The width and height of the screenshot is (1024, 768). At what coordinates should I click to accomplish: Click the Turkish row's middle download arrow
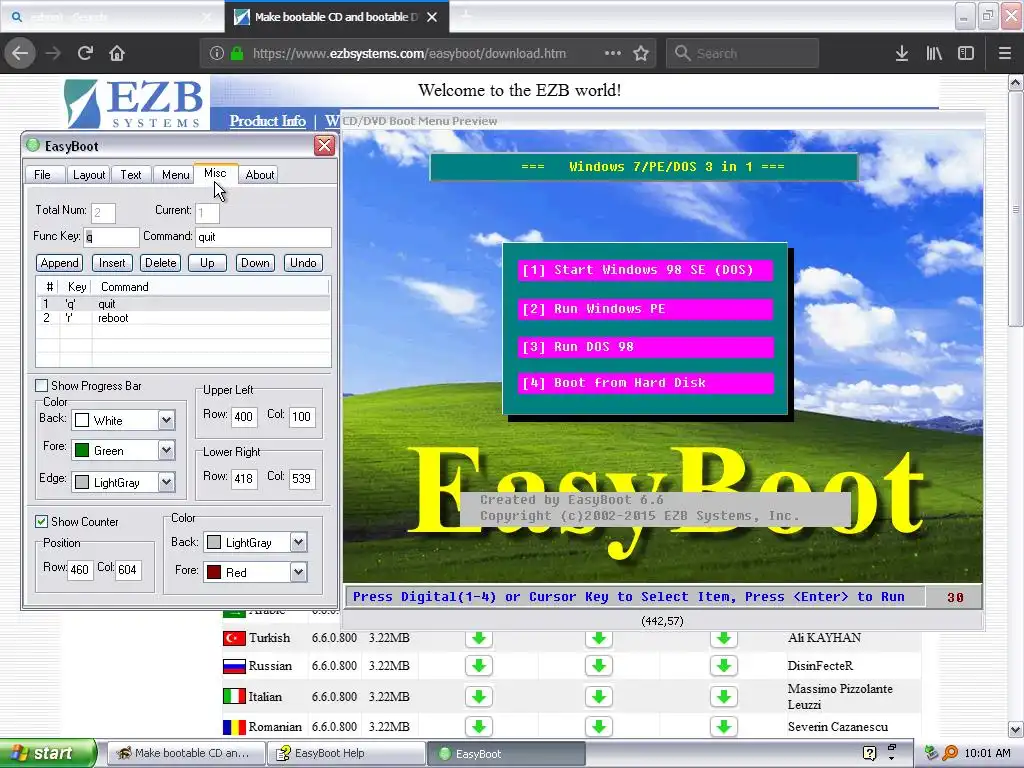pyautogui.click(x=599, y=637)
